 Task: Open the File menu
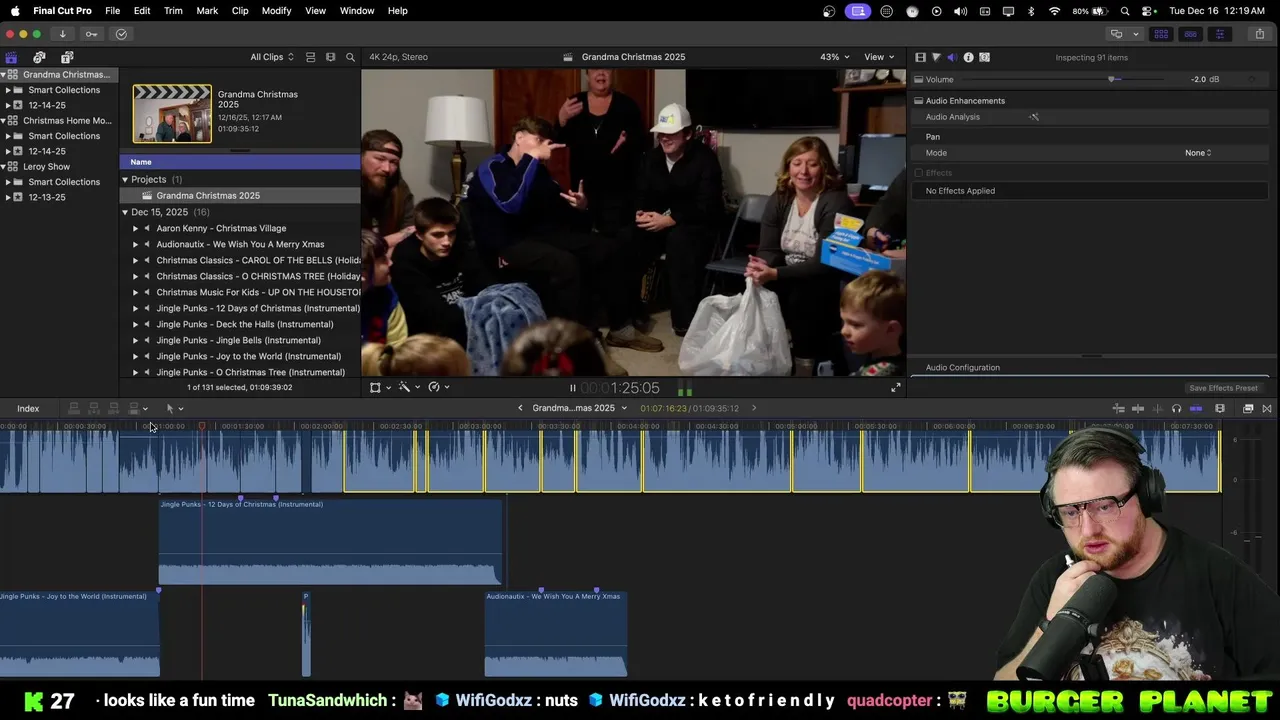pos(113,10)
